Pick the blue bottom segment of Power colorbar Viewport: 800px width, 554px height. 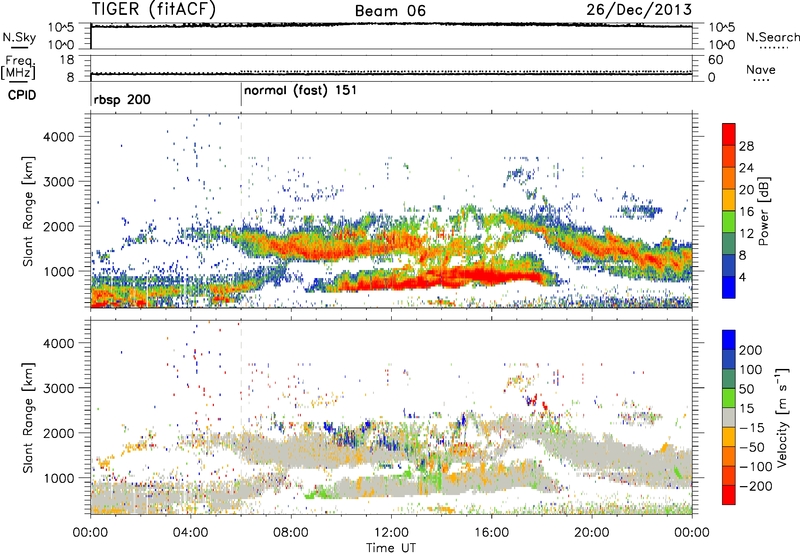tap(729, 287)
